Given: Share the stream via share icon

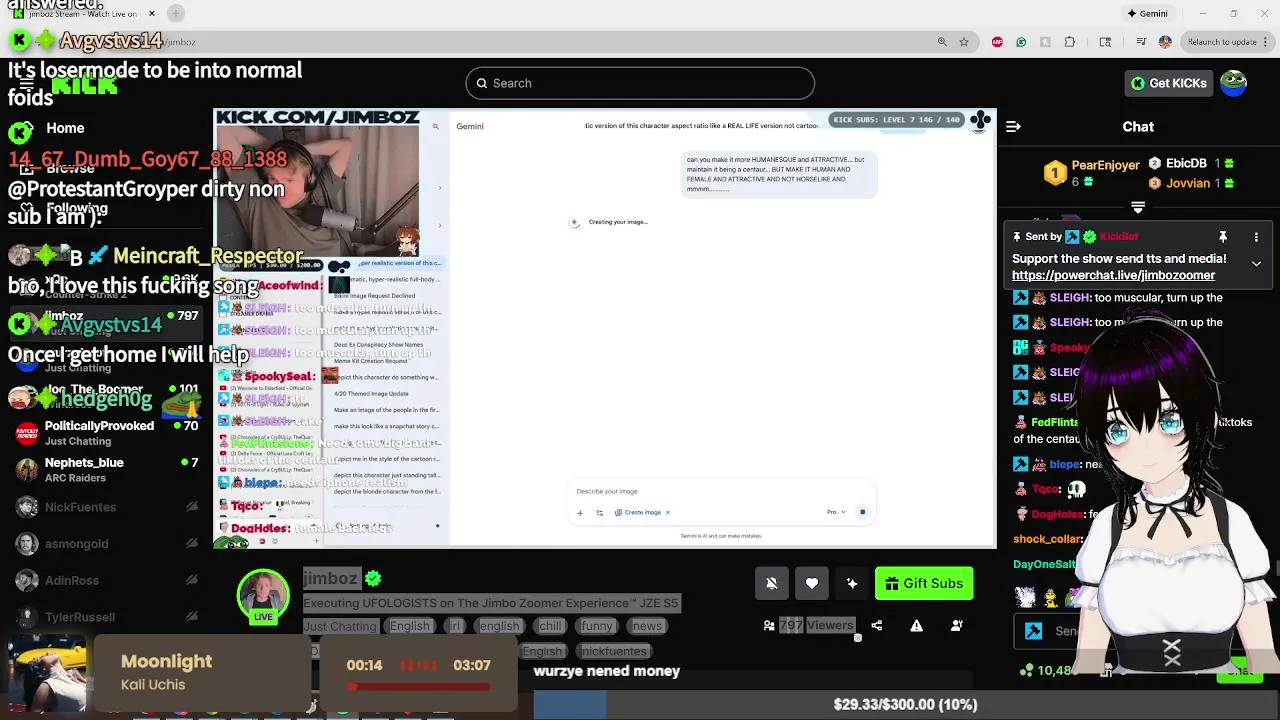Looking at the screenshot, I should click(x=876, y=625).
